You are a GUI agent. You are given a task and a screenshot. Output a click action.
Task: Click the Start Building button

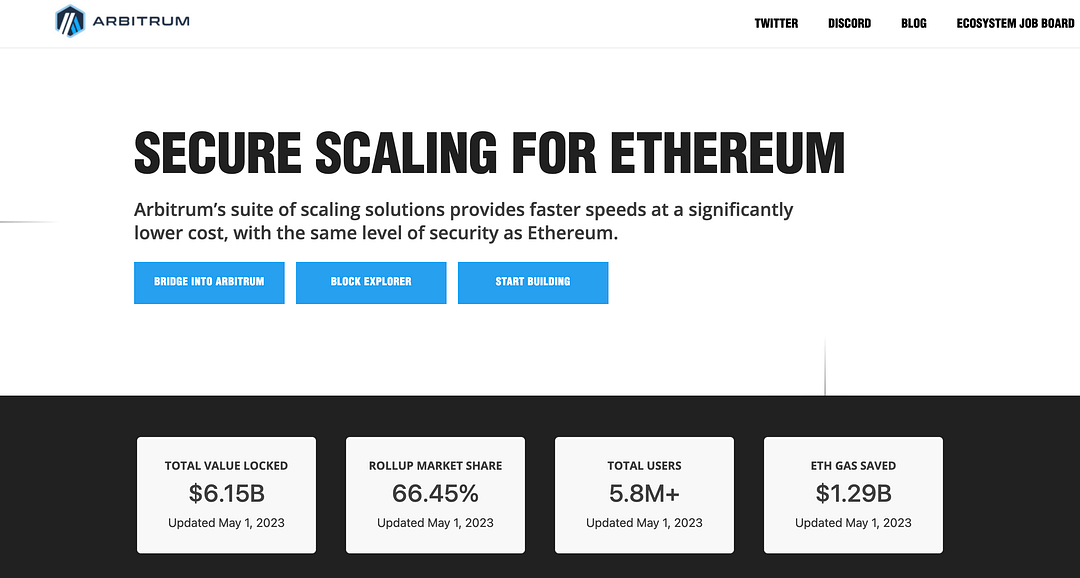click(533, 282)
